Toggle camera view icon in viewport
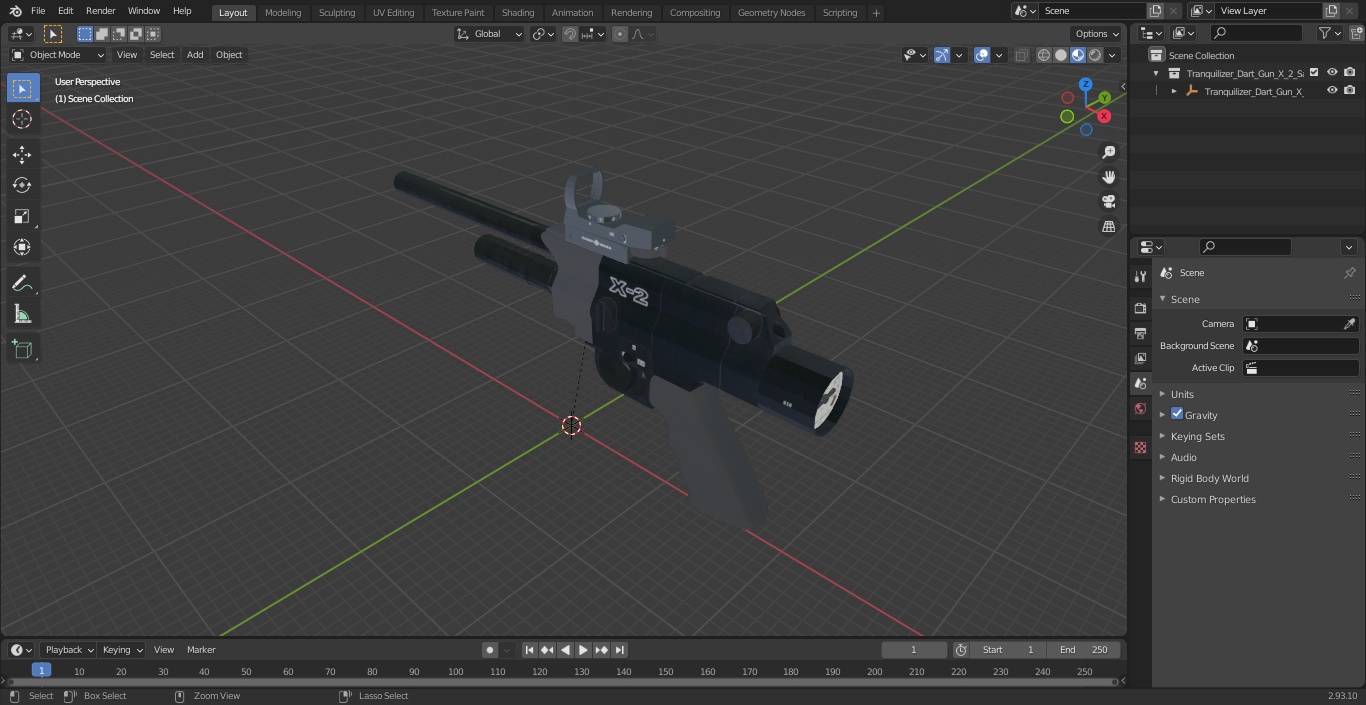Viewport: 1366px width, 705px height. (x=1108, y=202)
